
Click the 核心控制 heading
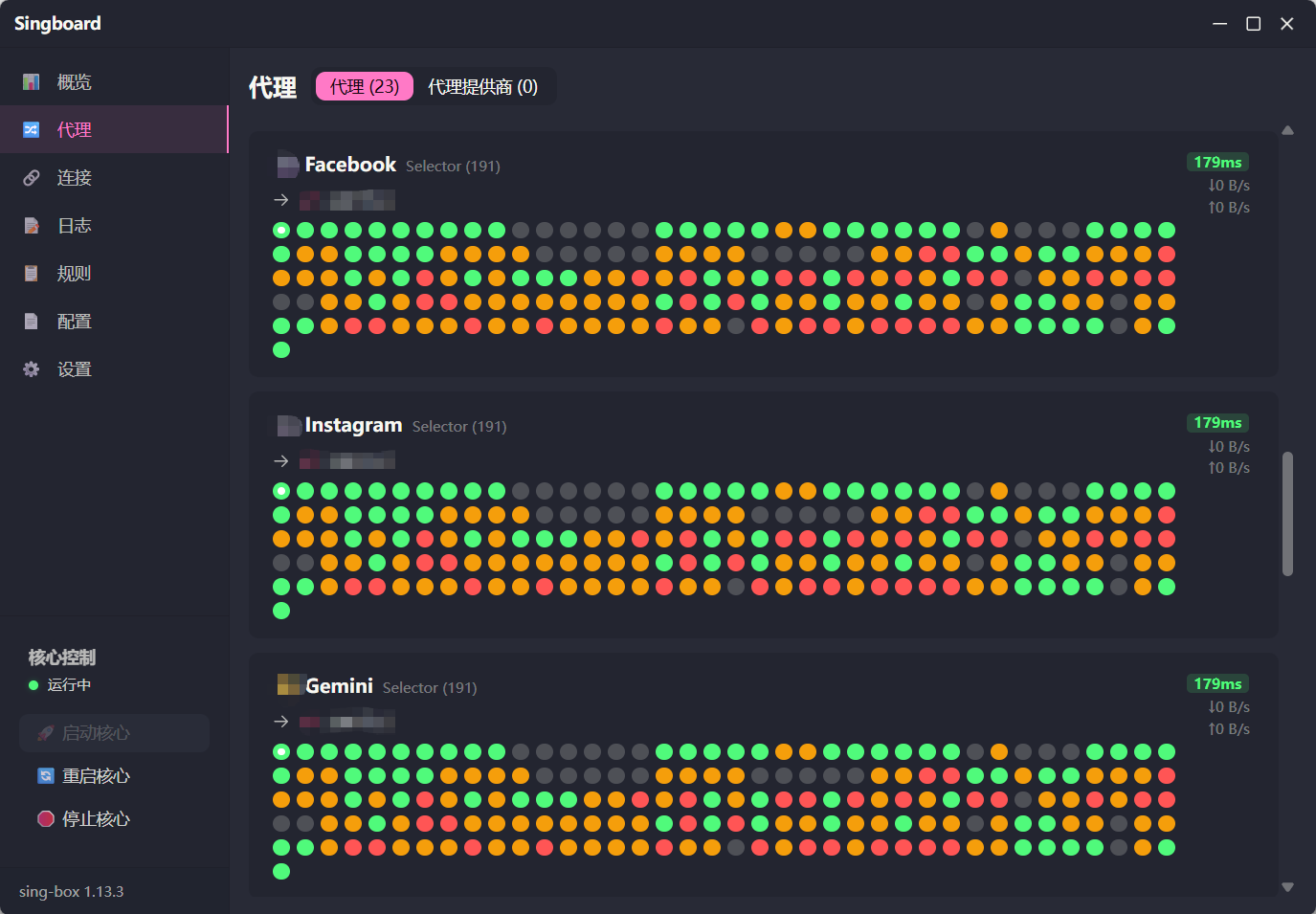(x=62, y=658)
